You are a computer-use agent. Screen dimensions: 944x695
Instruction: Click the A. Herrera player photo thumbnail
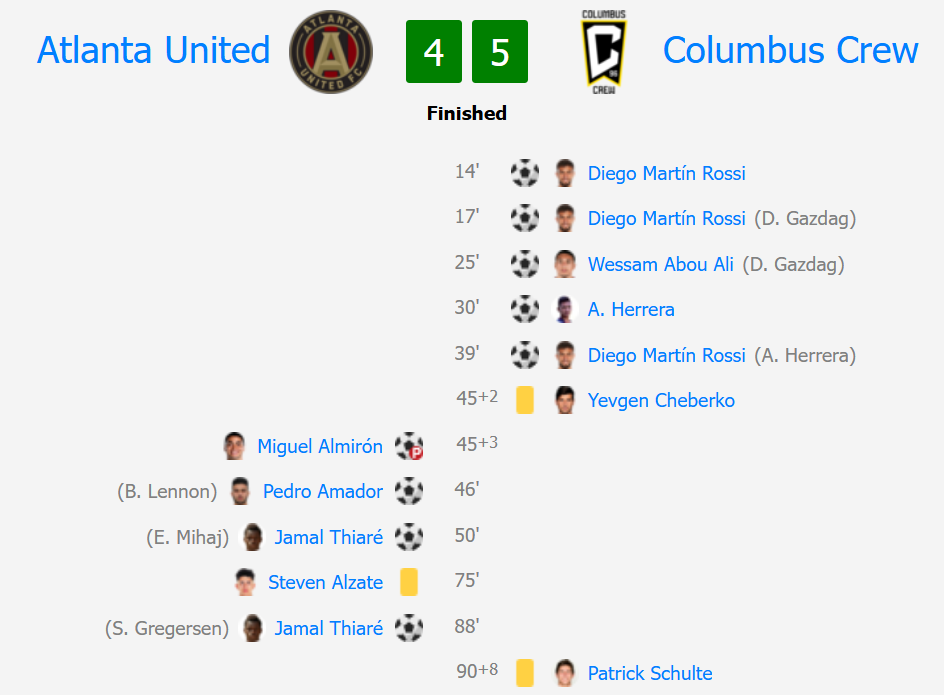point(565,309)
